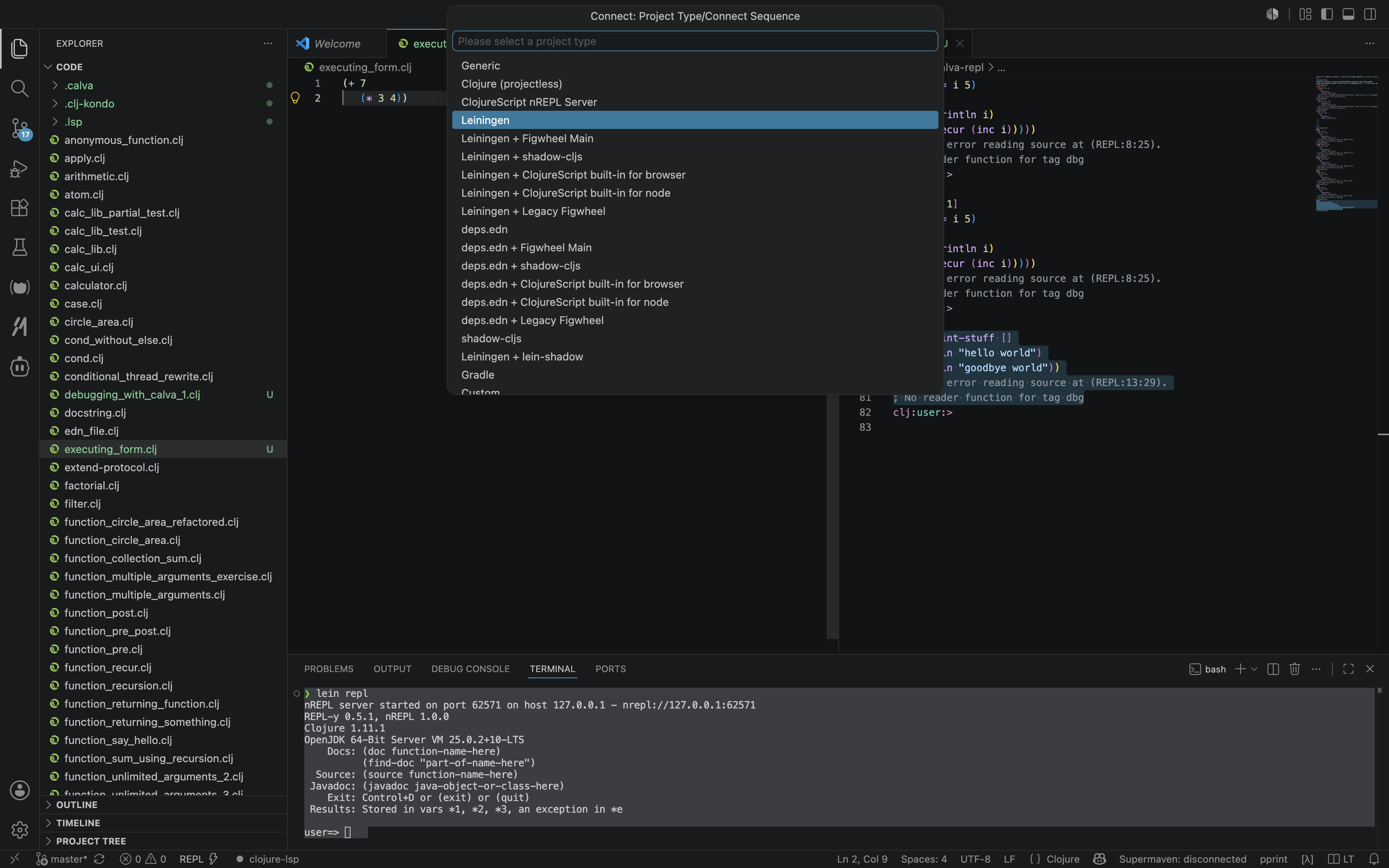
Task: Click the Explorer more actions ellipsis
Action: click(267, 44)
